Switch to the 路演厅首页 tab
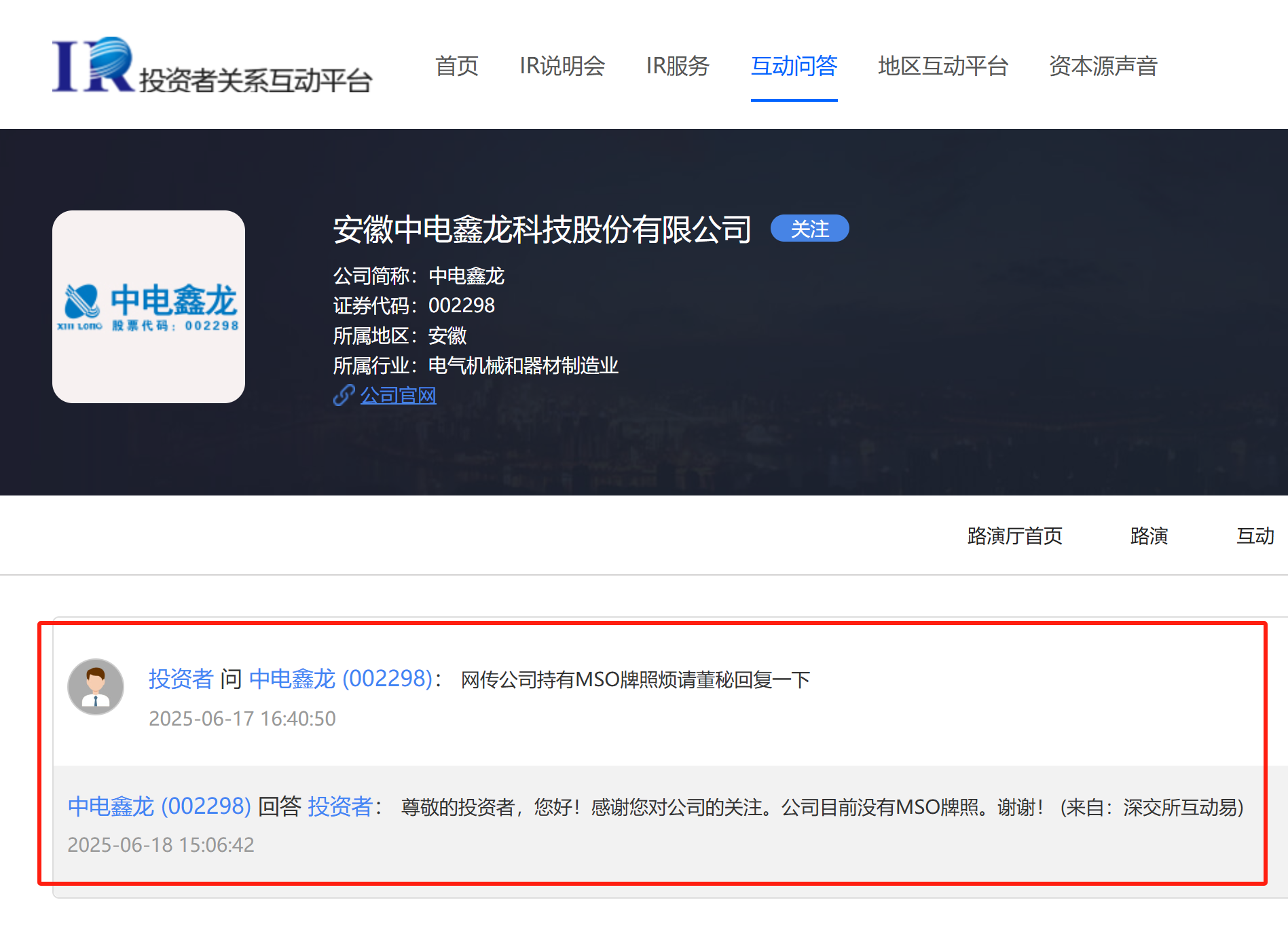The height and width of the screenshot is (936, 1288). point(1014,536)
